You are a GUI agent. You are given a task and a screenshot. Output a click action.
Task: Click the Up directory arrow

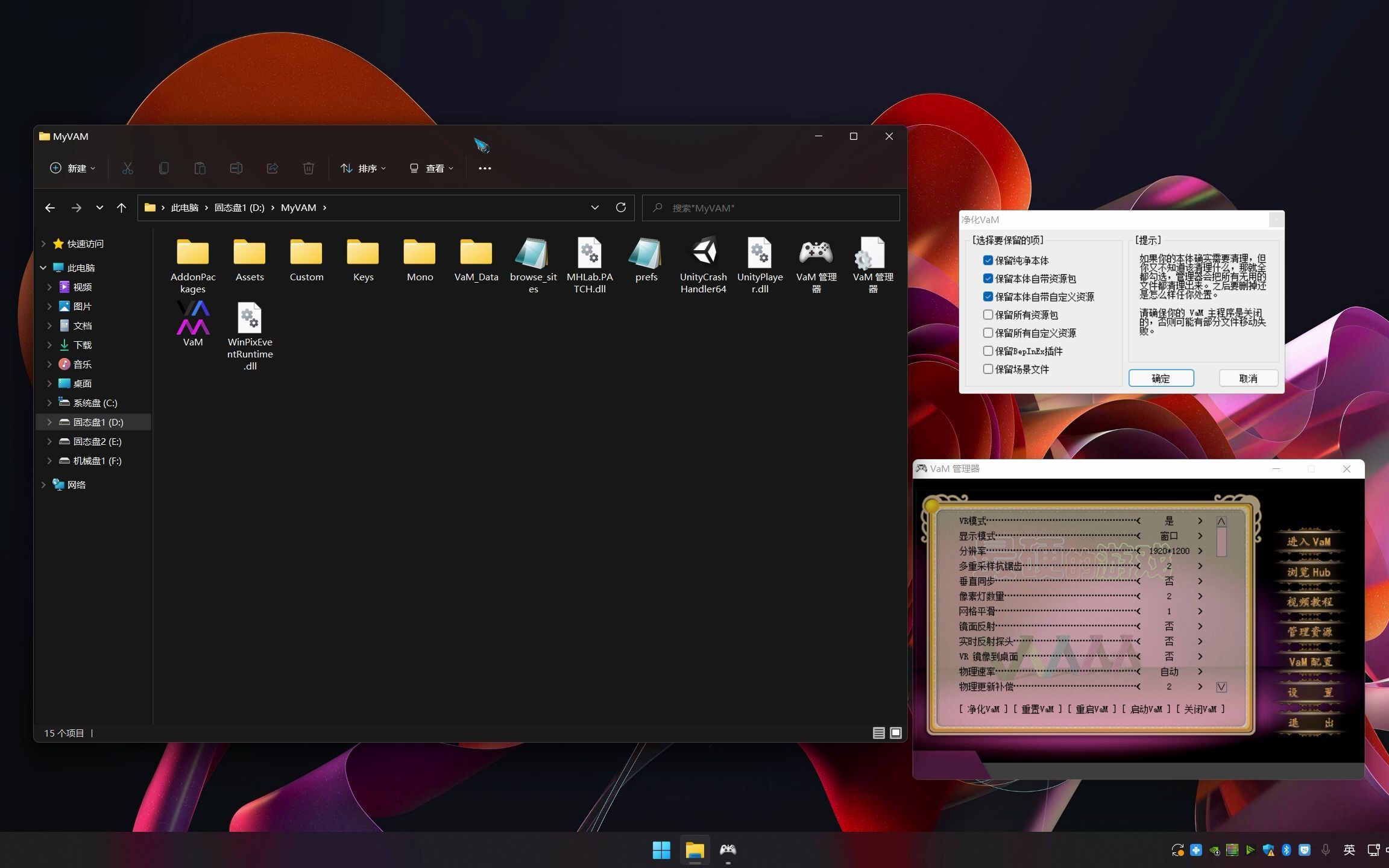pyautogui.click(x=121, y=207)
